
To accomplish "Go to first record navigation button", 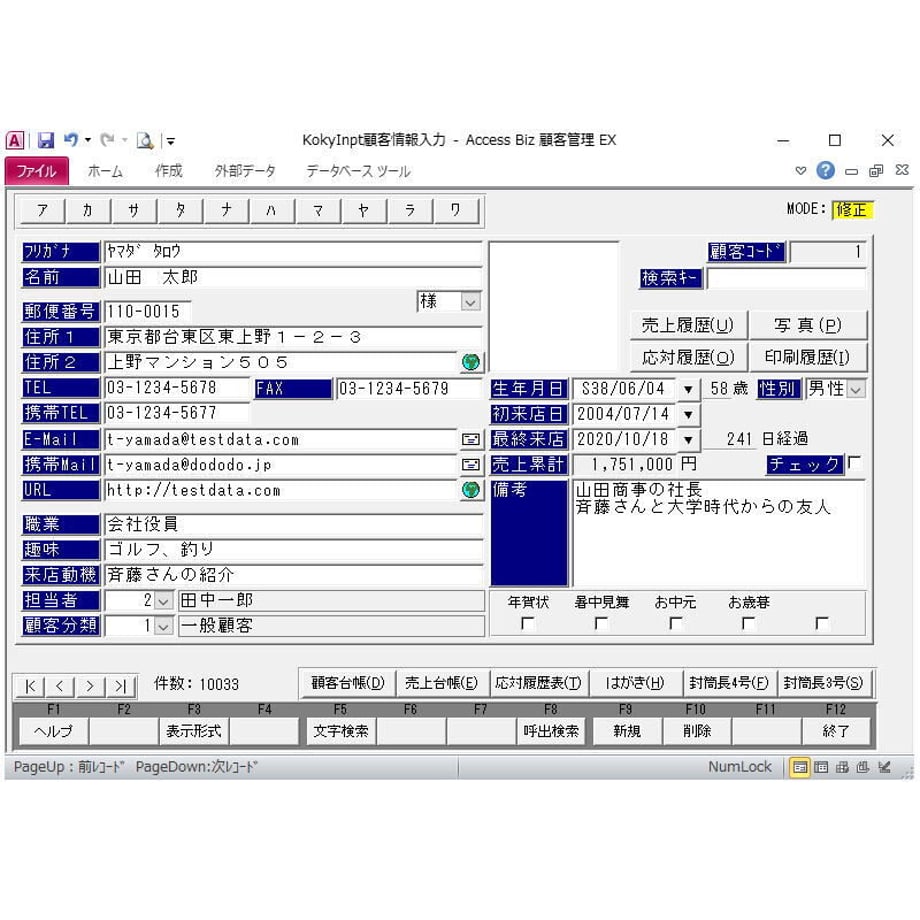I will click(30, 685).
